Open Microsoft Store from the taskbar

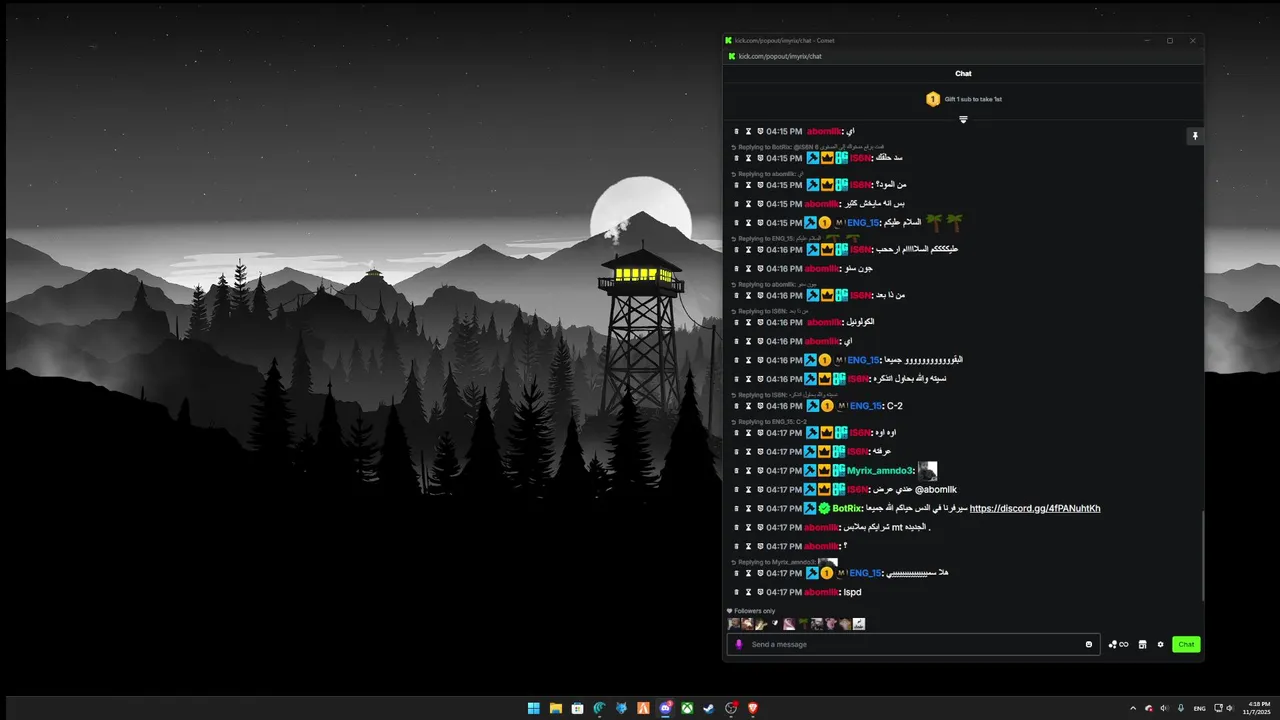pyautogui.click(x=578, y=708)
